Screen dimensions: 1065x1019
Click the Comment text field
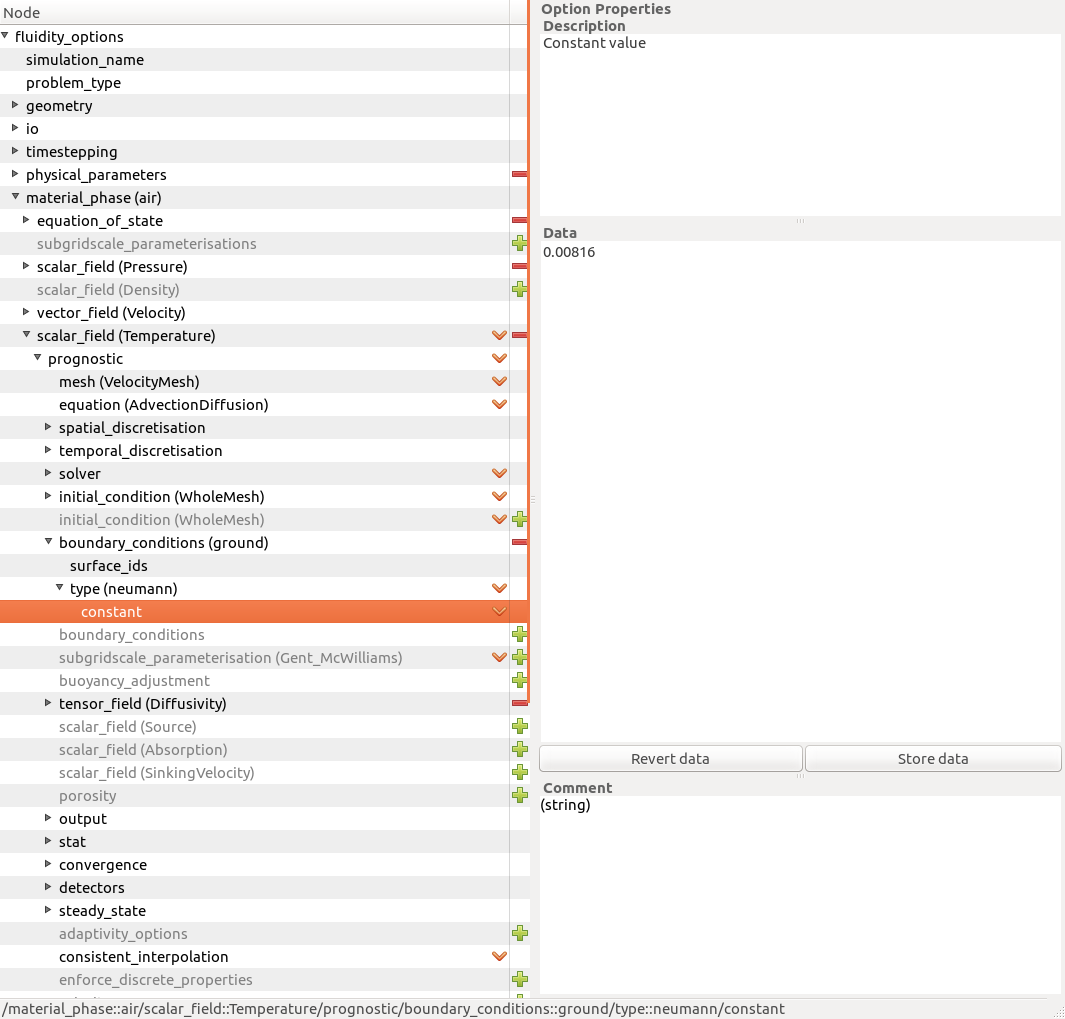(800, 895)
